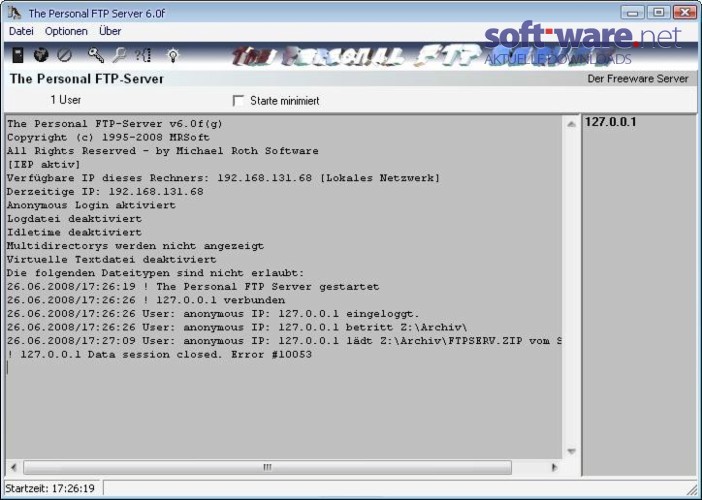Click log line 'Verfügbare IP dieses Rechners'
702x500 pixels.
coord(223,178)
